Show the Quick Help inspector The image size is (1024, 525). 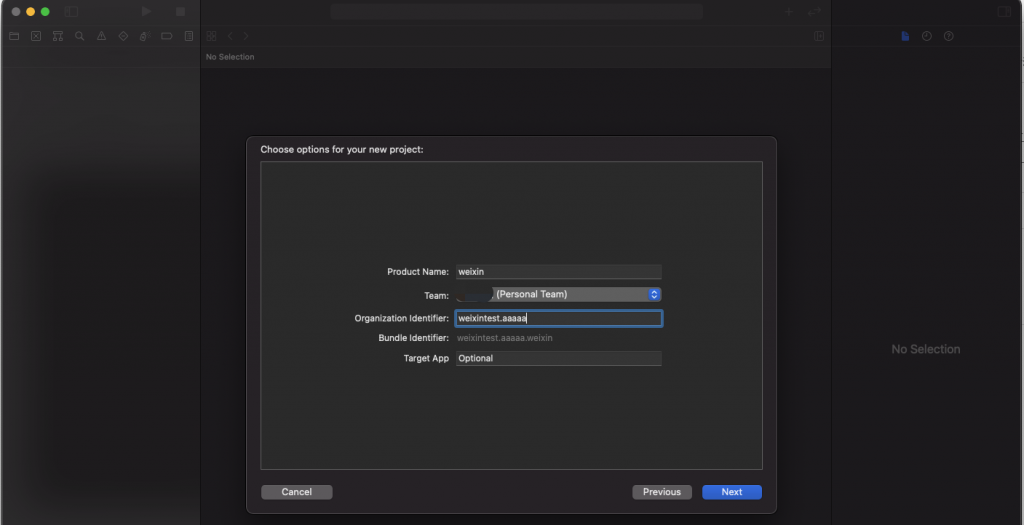(948, 36)
